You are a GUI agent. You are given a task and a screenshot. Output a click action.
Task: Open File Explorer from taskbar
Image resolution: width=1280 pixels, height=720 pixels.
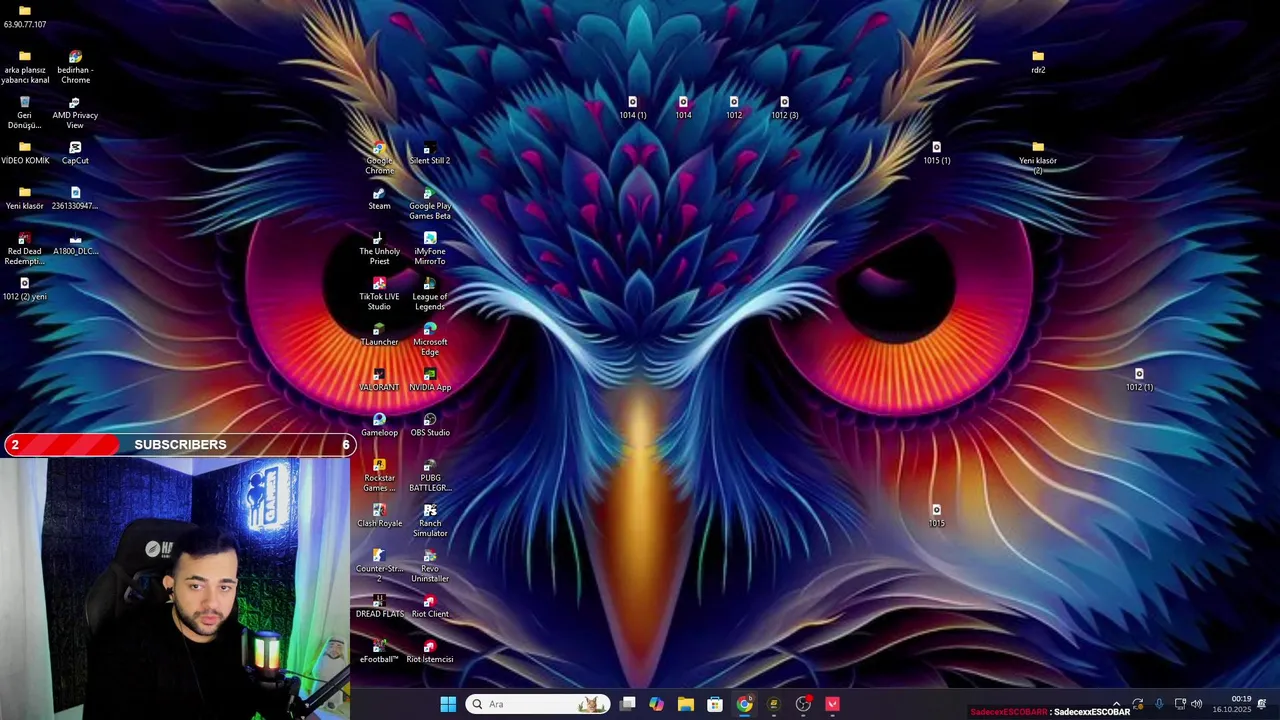coord(685,704)
